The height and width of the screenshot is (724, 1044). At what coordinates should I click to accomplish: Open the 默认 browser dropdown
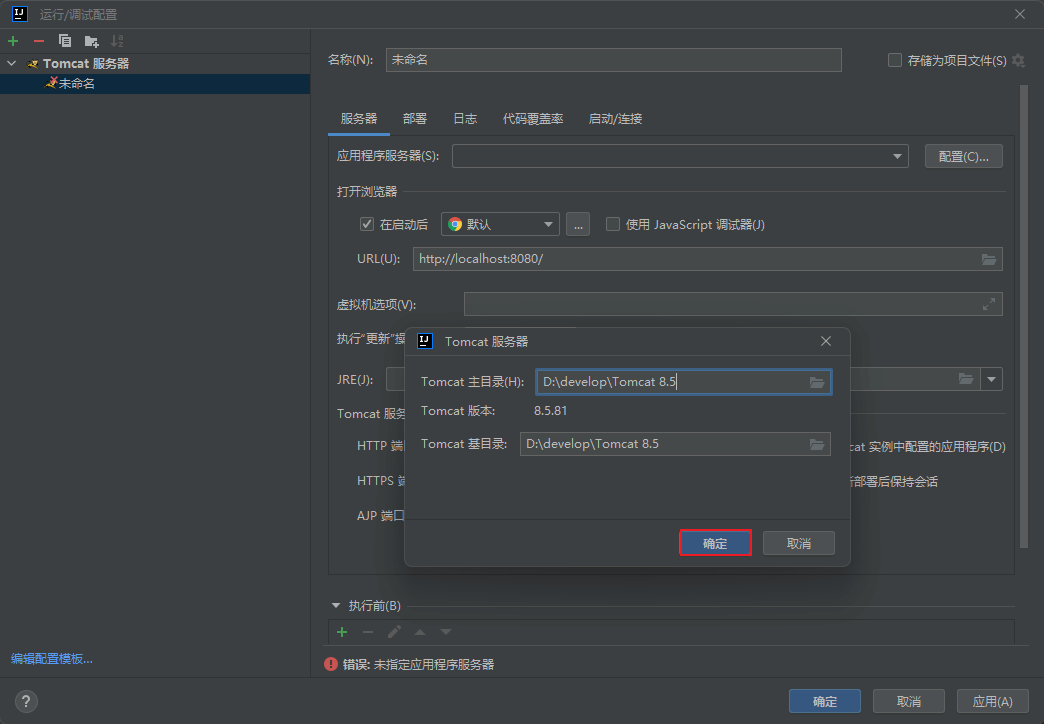500,224
